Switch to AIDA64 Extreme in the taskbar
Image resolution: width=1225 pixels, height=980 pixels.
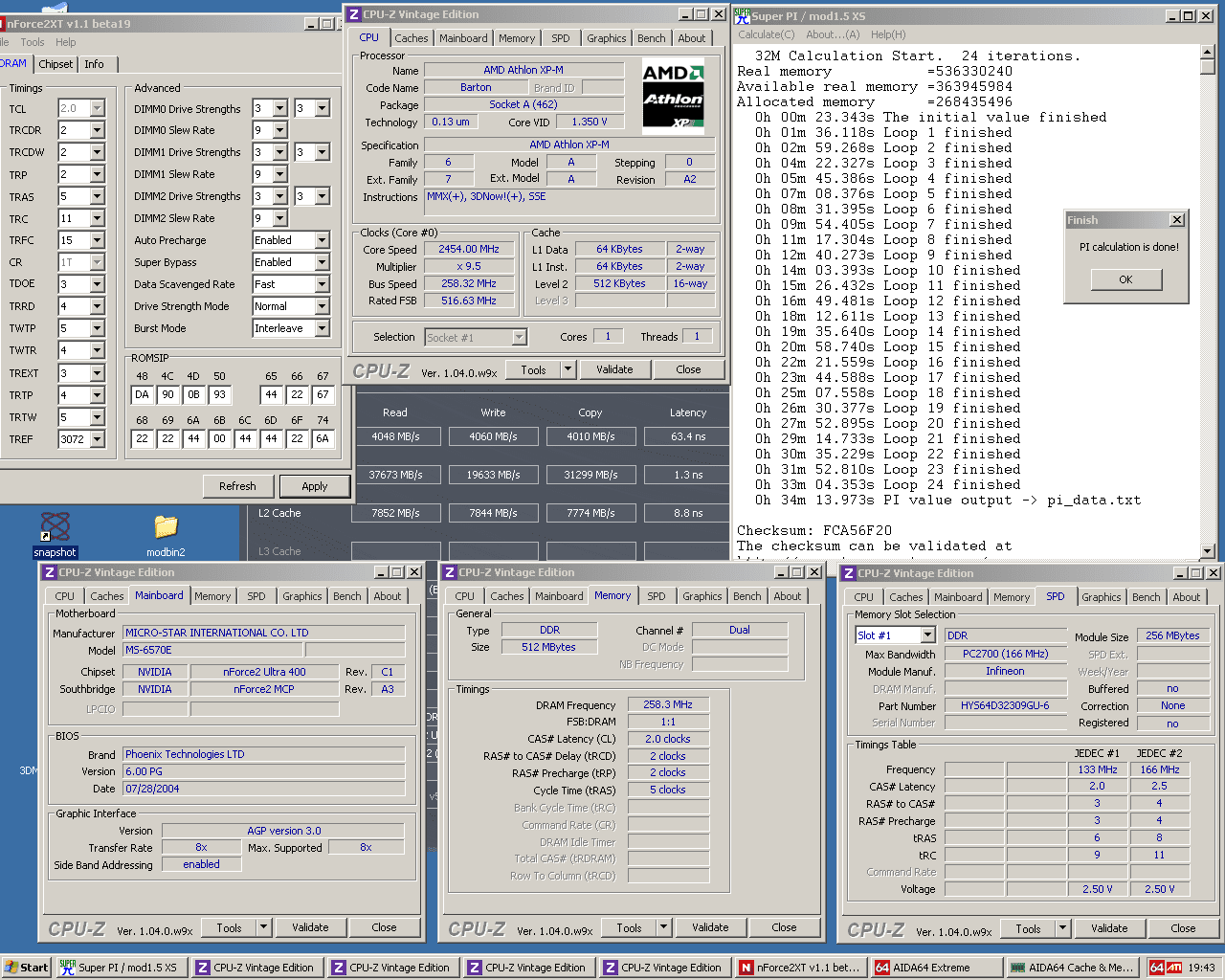click(936, 968)
